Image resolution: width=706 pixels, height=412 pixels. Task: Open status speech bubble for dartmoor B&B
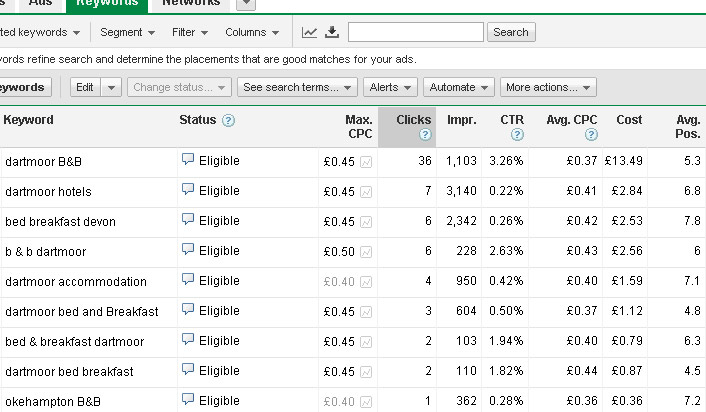[x=188, y=159]
